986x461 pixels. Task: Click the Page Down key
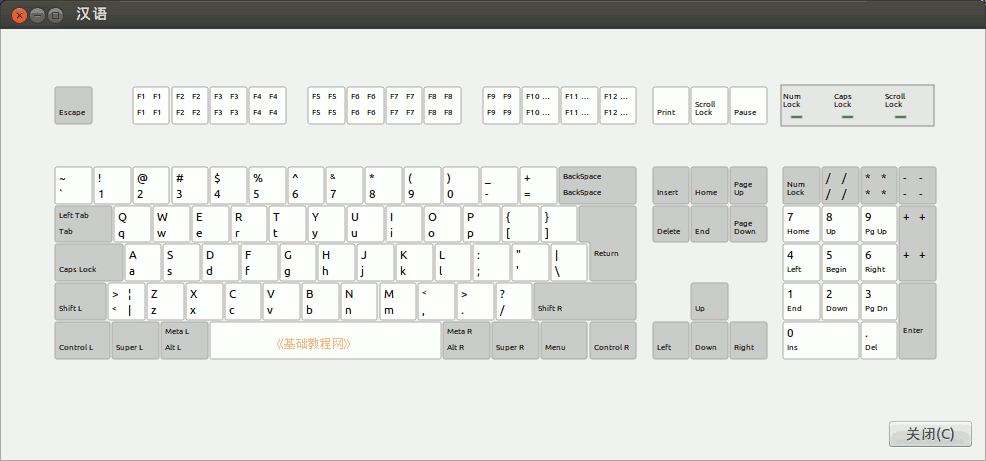pyautogui.click(x=748, y=224)
